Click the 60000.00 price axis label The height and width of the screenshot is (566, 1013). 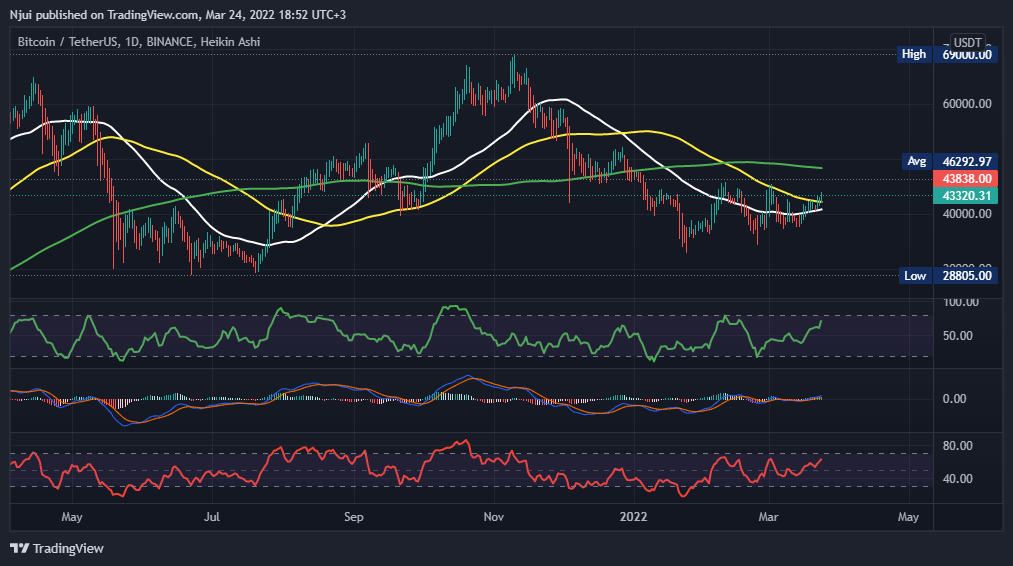[x=966, y=104]
